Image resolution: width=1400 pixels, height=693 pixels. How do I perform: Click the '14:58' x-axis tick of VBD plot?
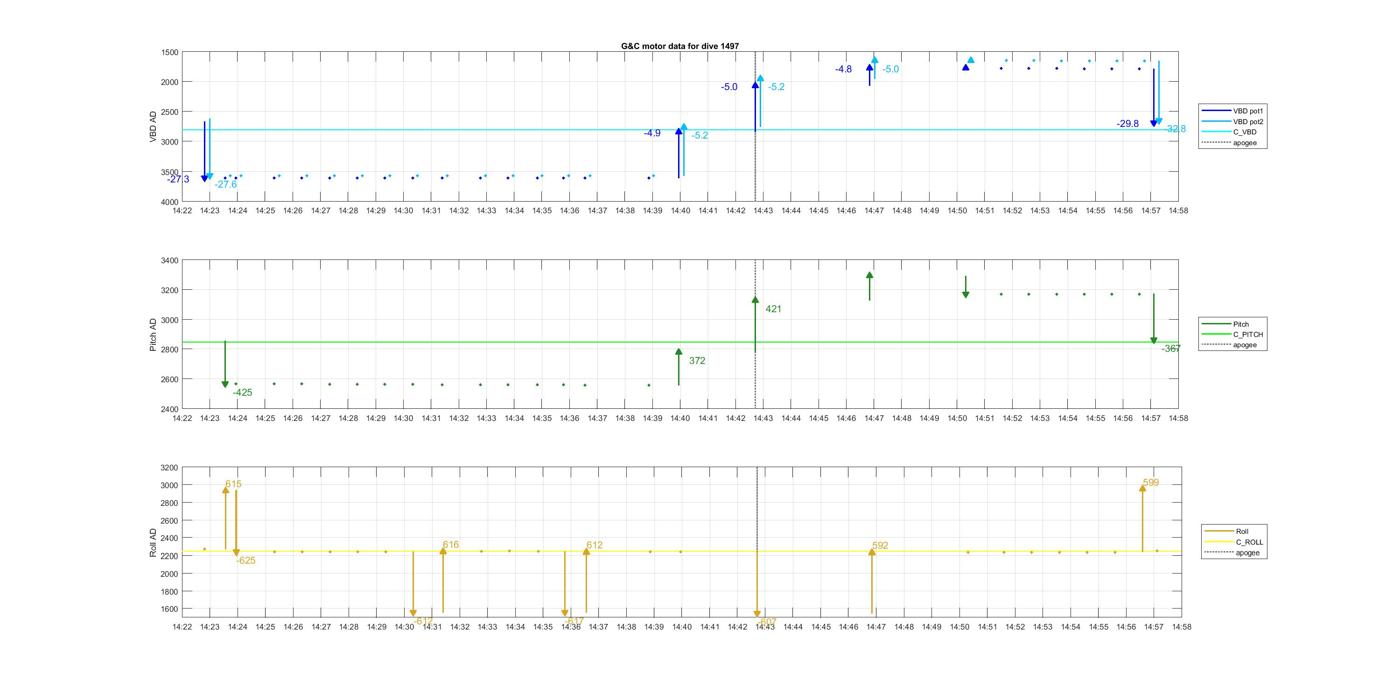(1178, 211)
